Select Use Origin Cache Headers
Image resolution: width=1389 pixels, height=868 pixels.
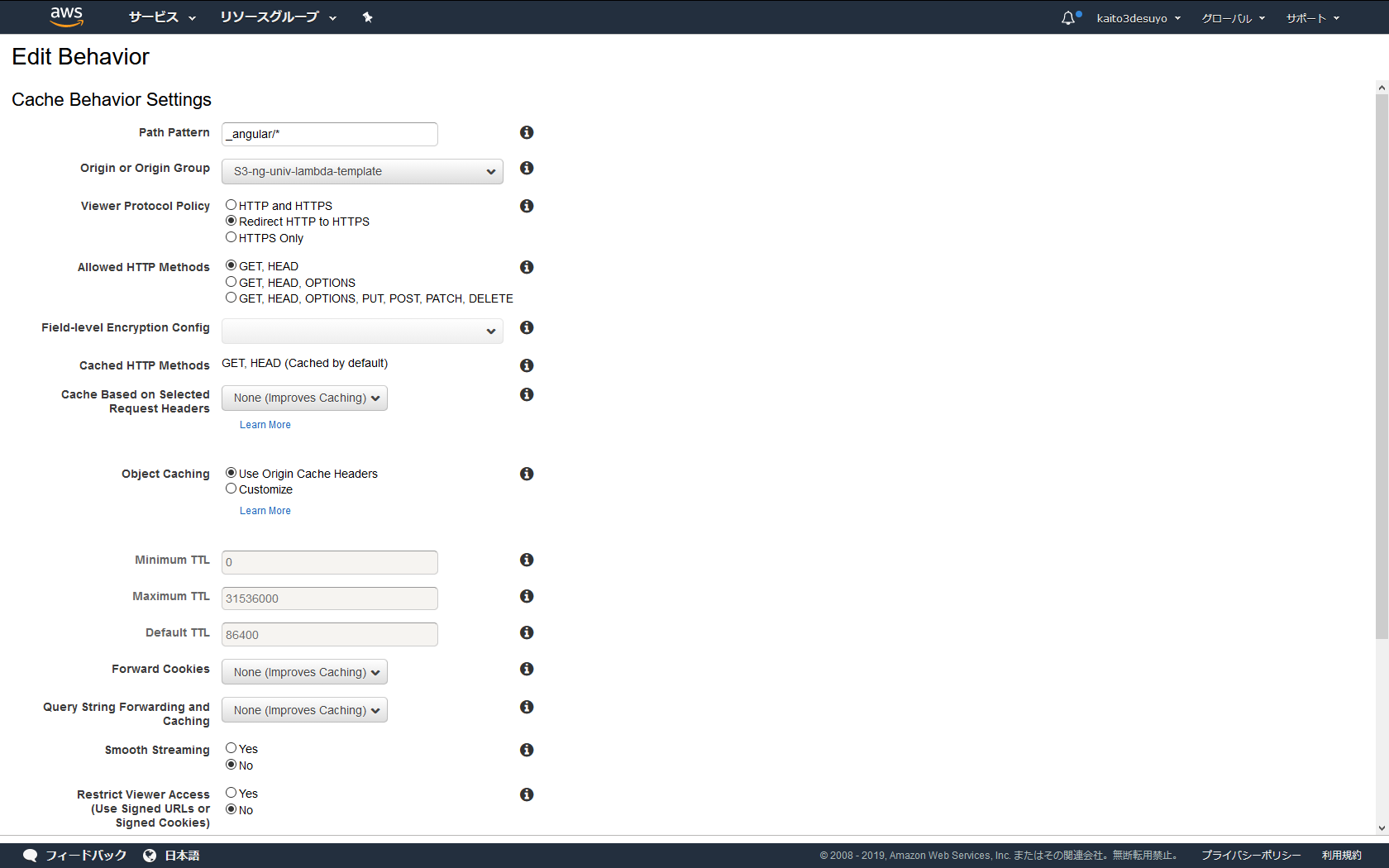pos(231,473)
